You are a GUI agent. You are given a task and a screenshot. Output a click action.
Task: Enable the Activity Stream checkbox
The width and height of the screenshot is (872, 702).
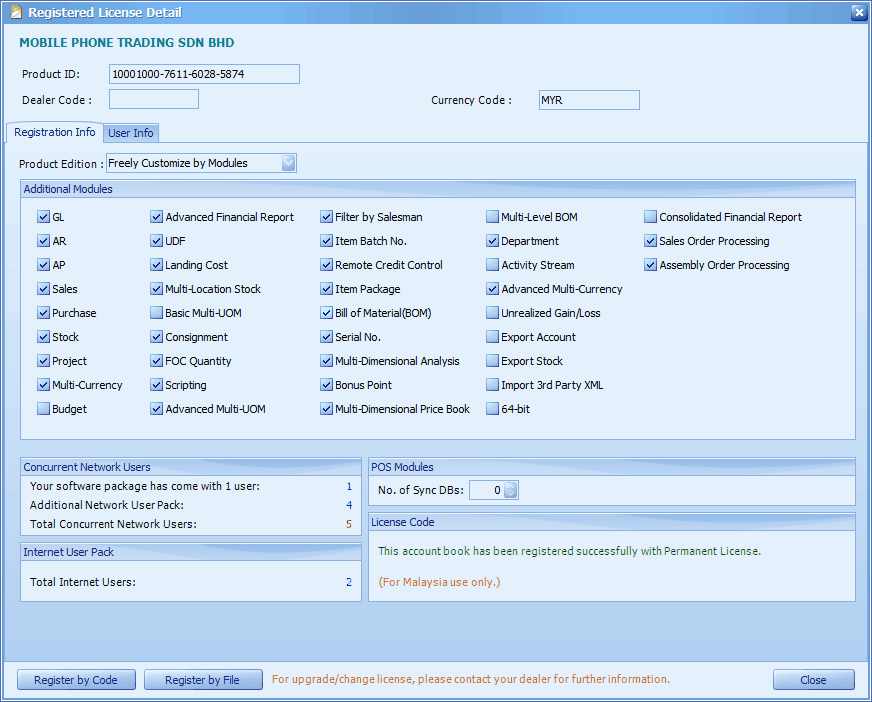[x=492, y=265]
